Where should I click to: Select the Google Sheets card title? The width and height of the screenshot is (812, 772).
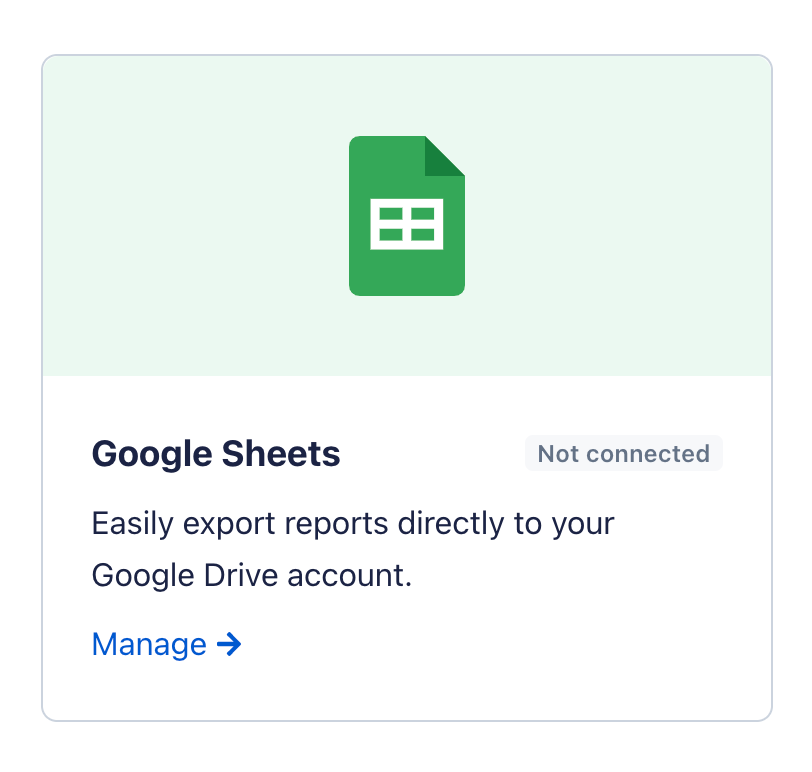[x=216, y=454]
